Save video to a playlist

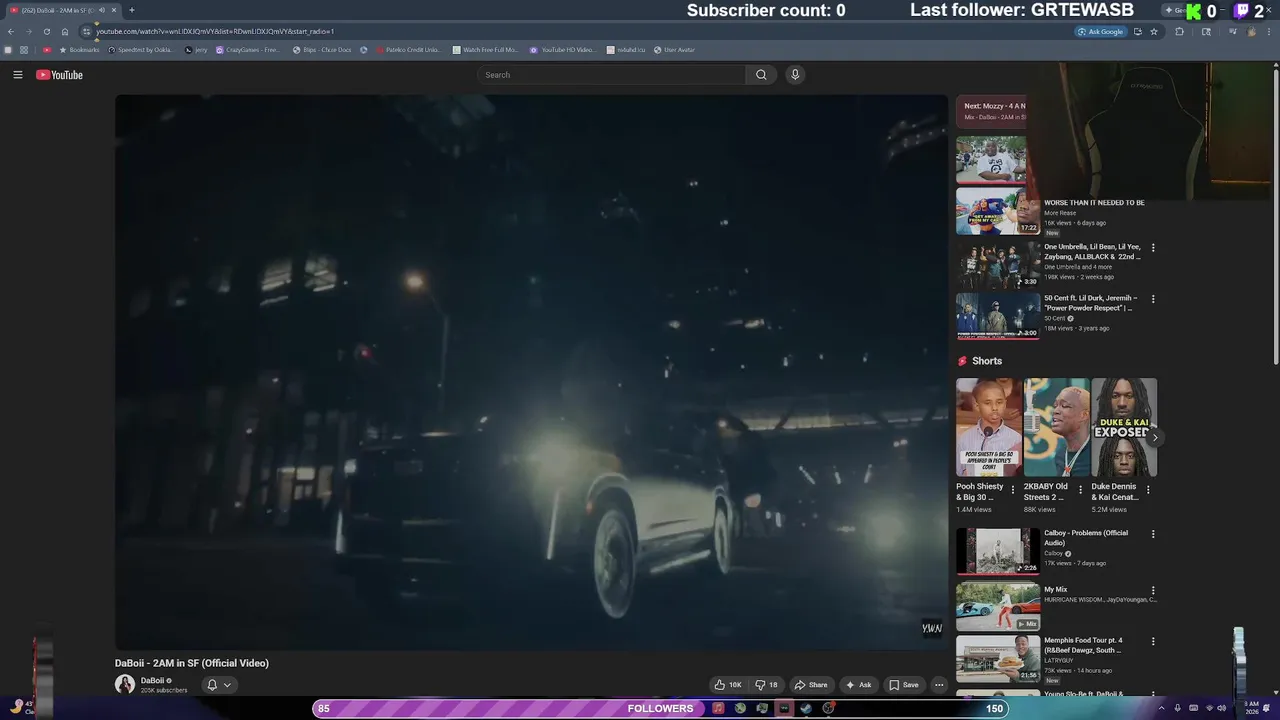pos(904,685)
